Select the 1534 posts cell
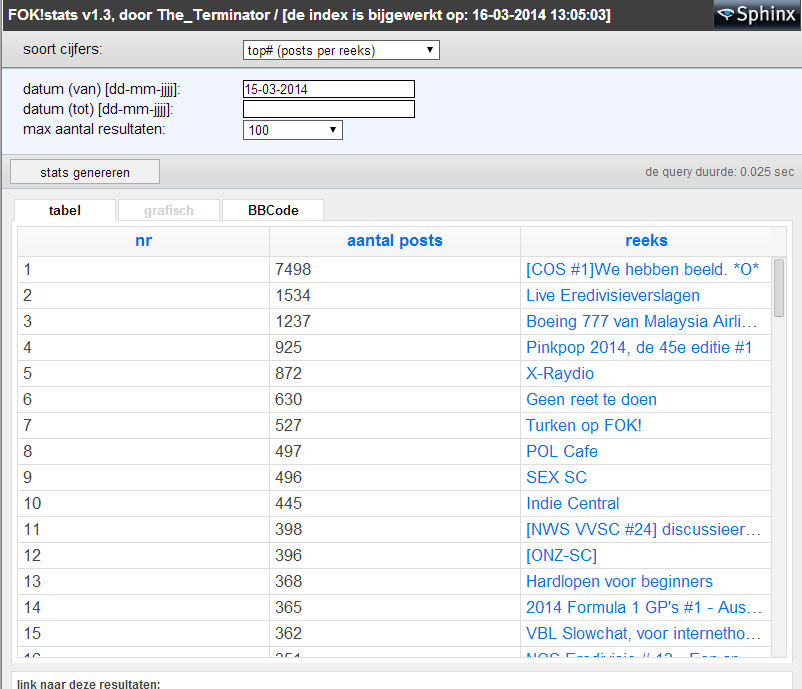The image size is (802, 689). click(395, 295)
